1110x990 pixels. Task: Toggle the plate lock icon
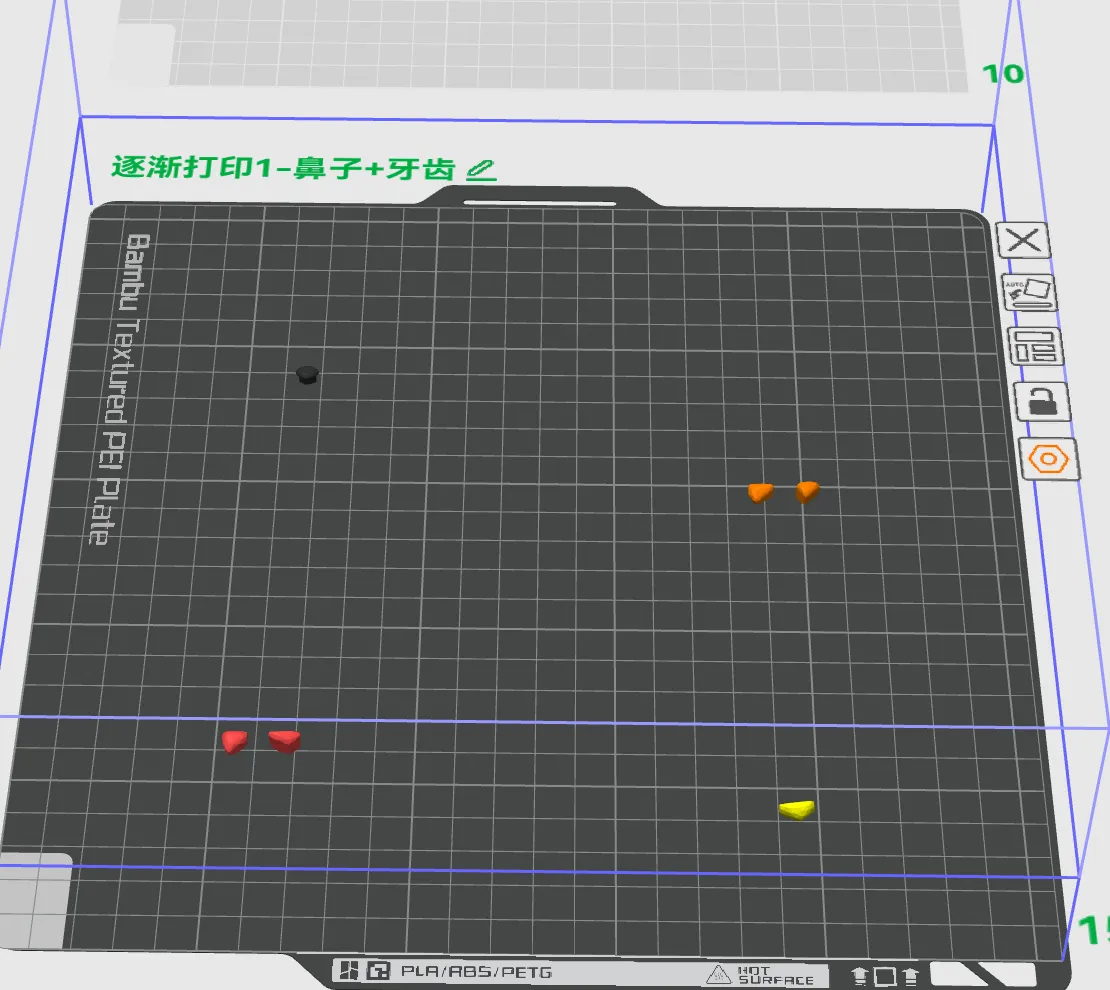click(x=1041, y=402)
